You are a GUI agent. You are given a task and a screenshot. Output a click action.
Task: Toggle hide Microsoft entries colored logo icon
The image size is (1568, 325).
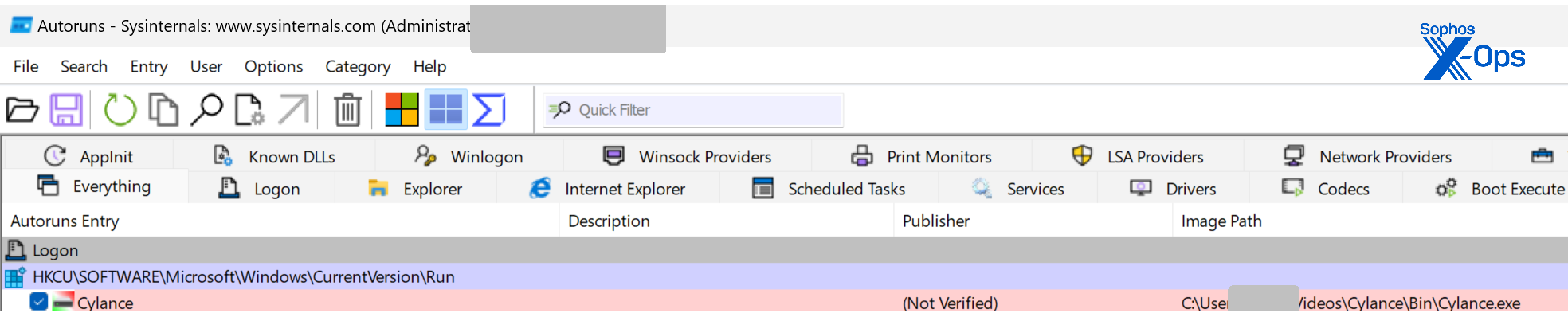click(x=402, y=110)
